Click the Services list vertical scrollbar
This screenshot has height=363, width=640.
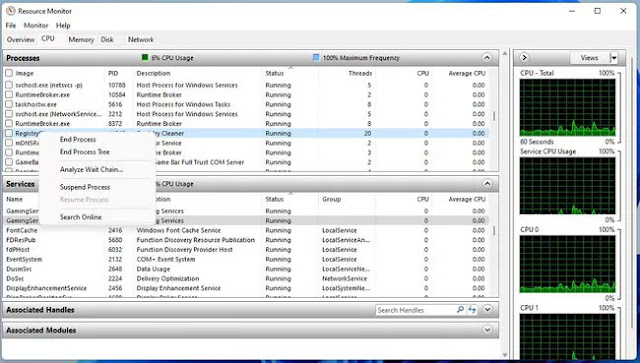tap(494, 231)
